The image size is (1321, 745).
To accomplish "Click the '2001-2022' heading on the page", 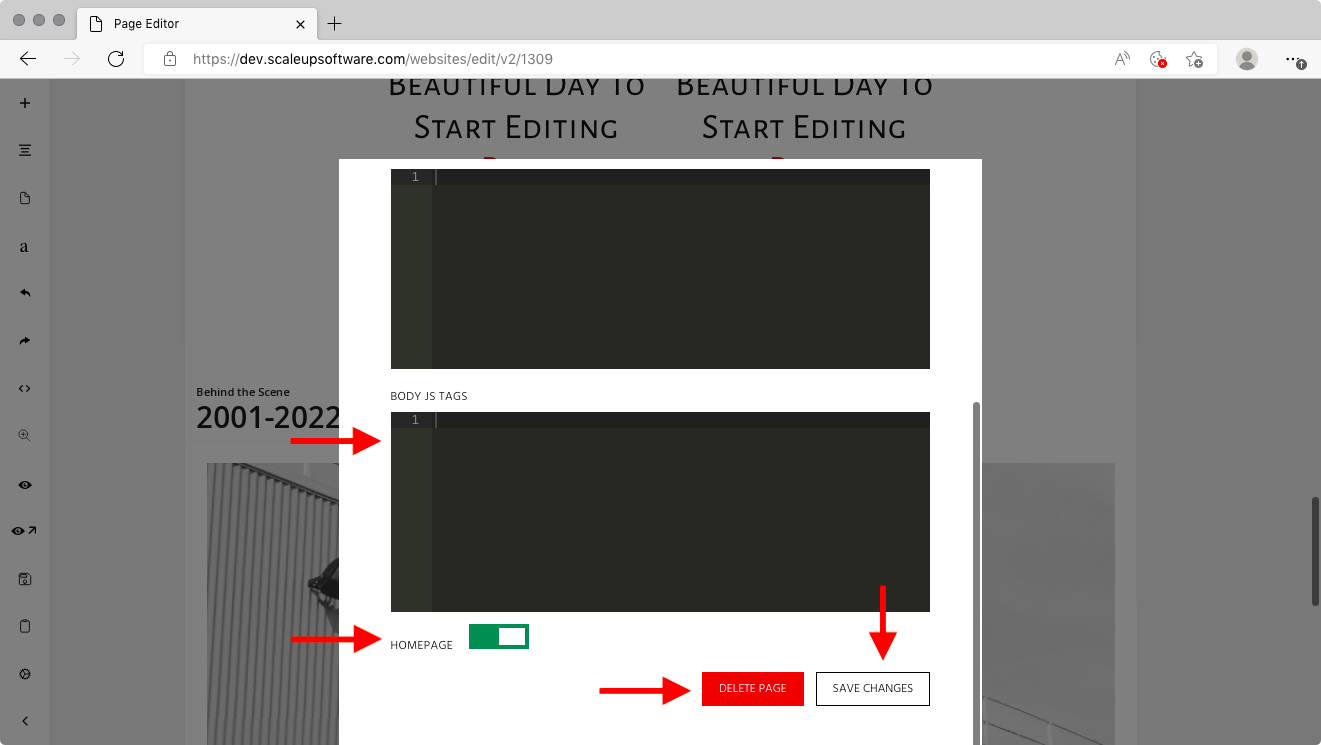I will click(x=268, y=418).
